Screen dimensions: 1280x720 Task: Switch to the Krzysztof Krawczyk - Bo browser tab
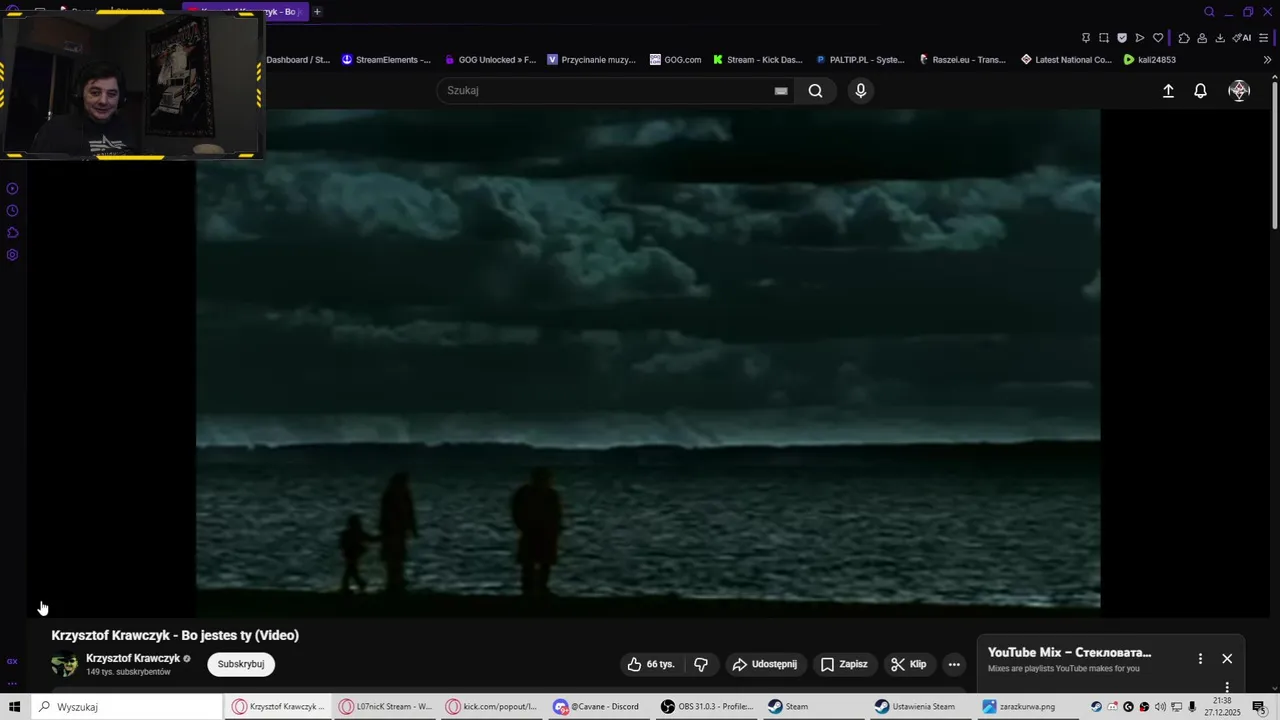tap(248, 12)
